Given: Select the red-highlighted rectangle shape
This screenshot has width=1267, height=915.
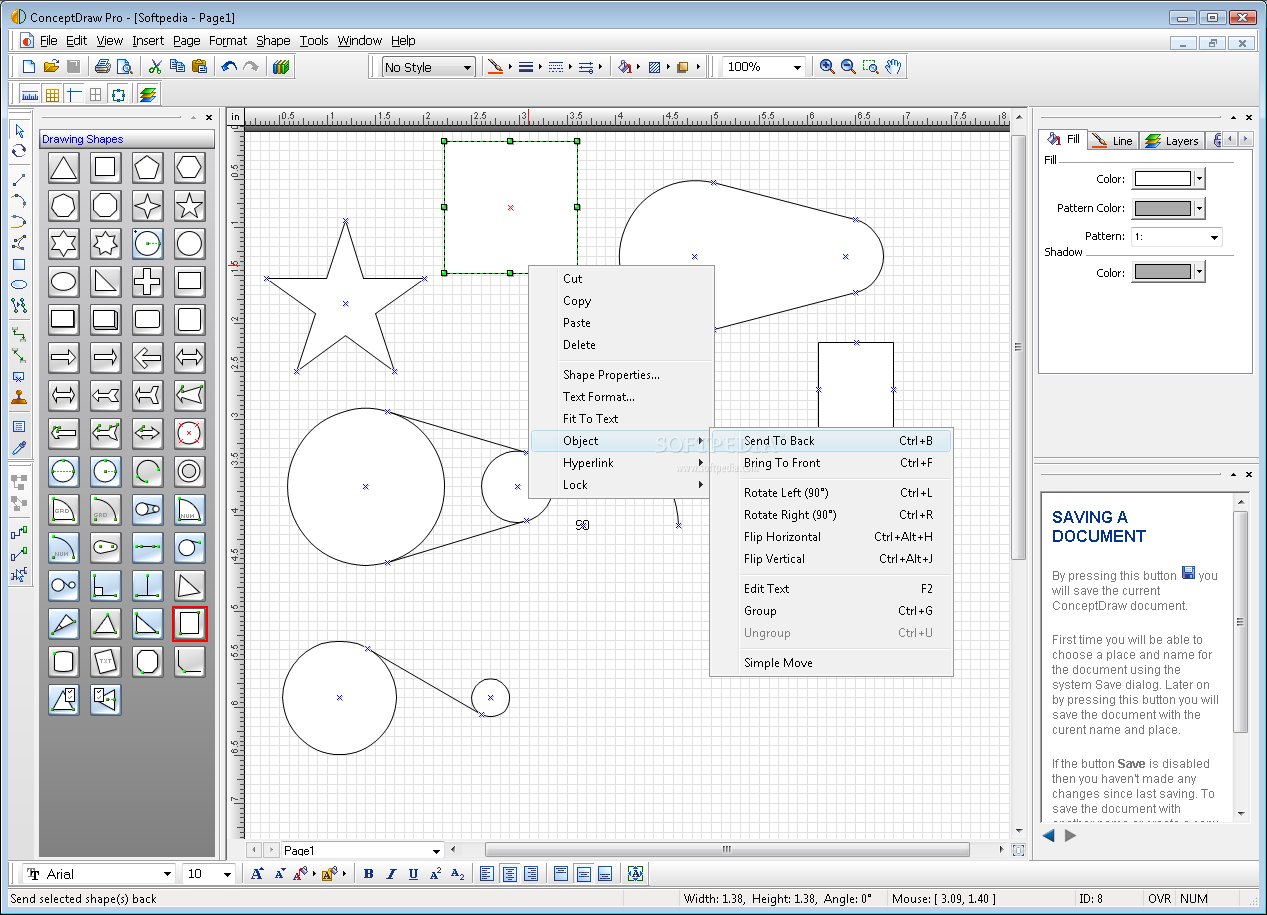Looking at the screenshot, I should 190,624.
